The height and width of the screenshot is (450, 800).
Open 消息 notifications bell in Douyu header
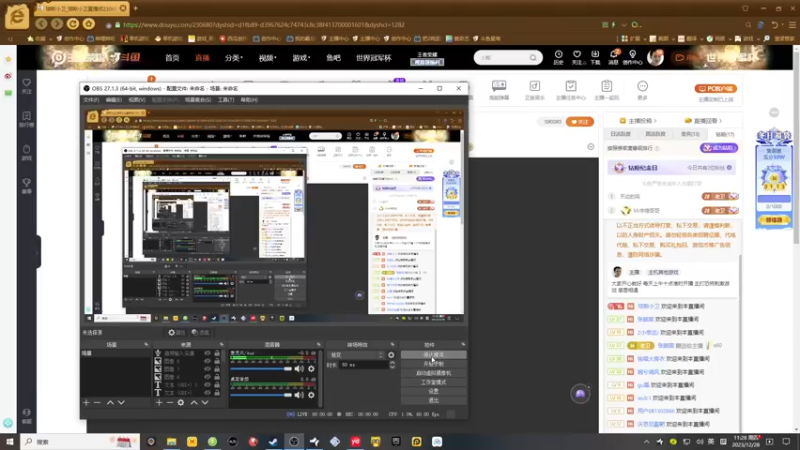(x=613, y=57)
